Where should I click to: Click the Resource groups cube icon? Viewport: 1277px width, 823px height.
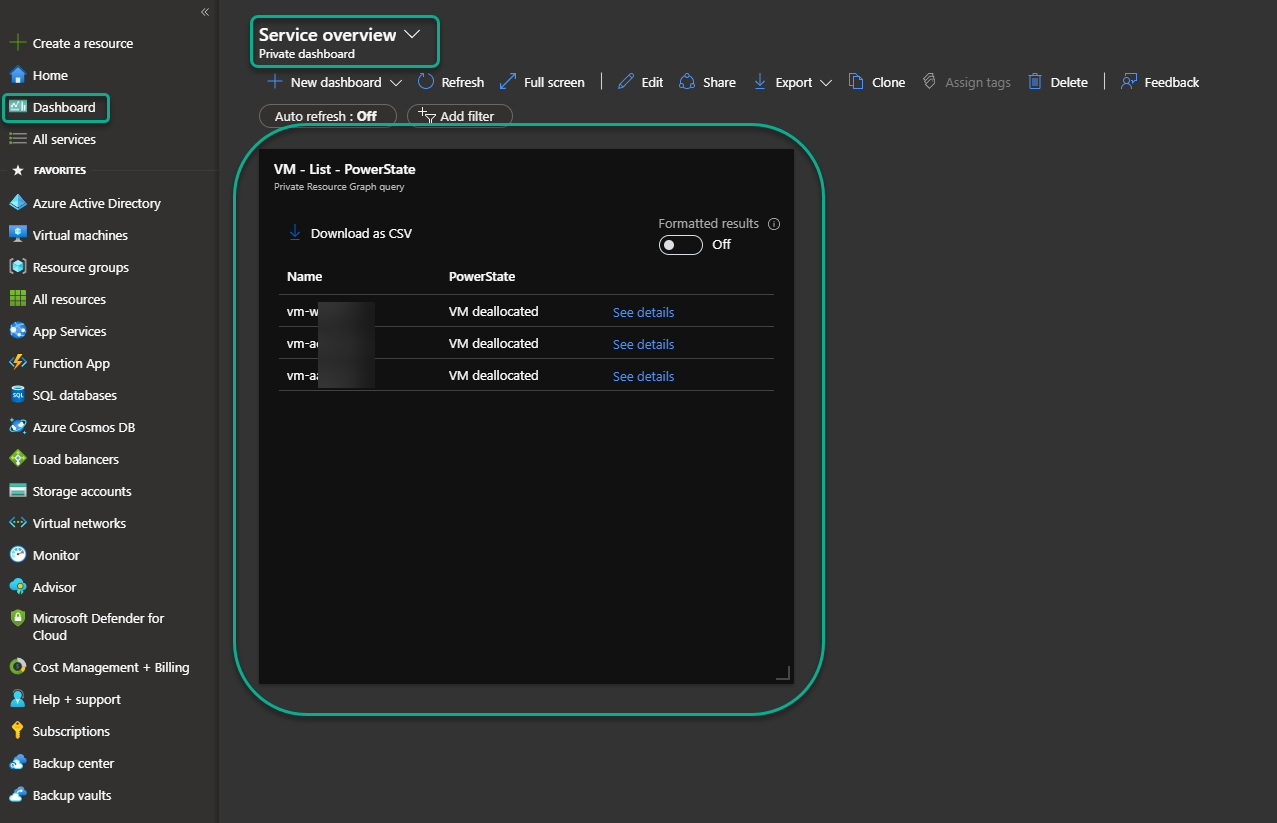pos(17,267)
